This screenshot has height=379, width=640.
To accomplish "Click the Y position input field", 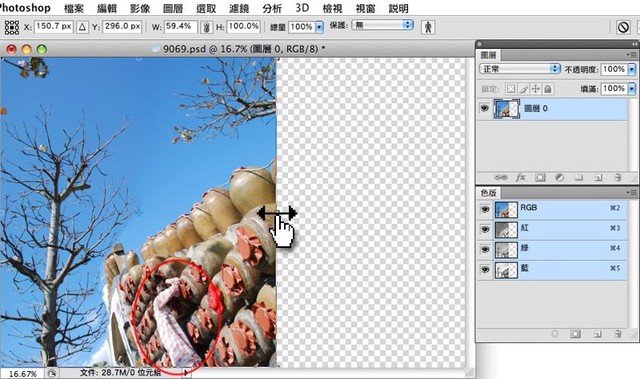I will [122, 27].
